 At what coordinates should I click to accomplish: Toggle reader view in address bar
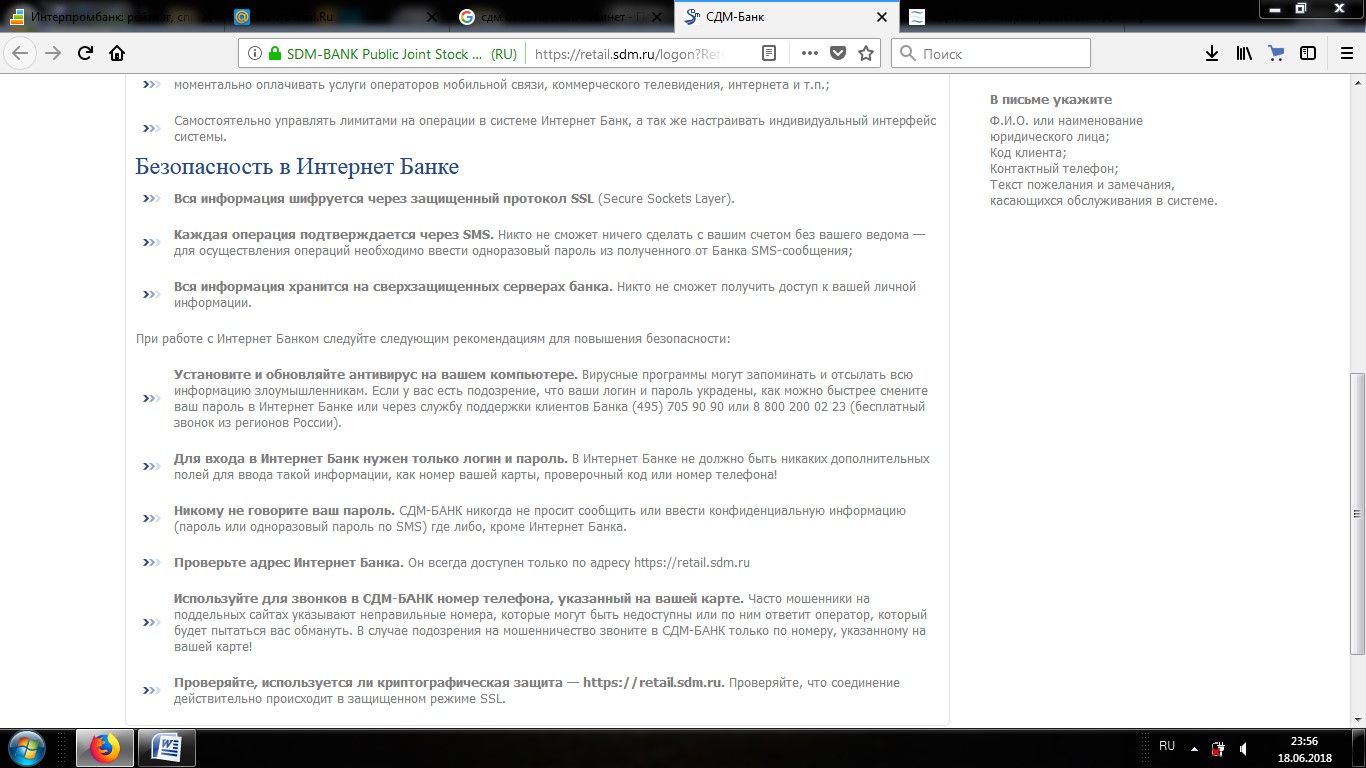pos(768,54)
